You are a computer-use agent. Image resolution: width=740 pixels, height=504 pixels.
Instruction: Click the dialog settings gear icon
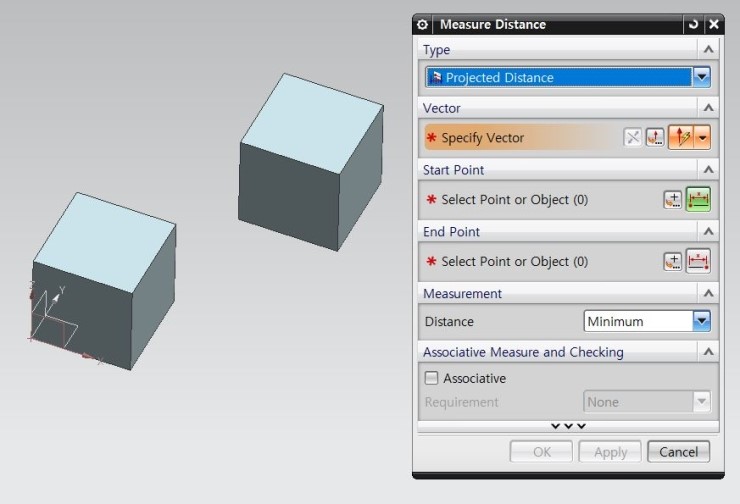(423, 24)
